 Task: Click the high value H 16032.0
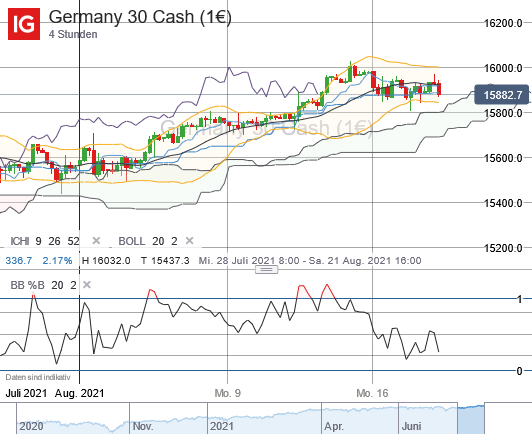(x=106, y=261)
